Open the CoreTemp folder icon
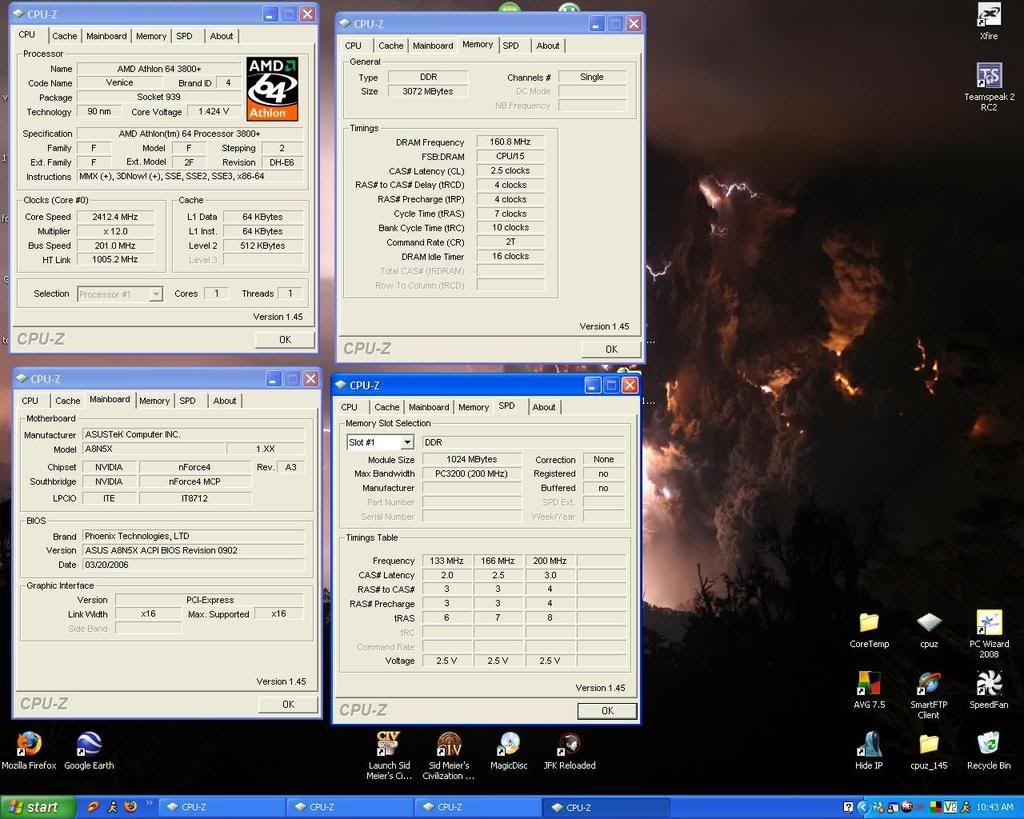This screenshot has width=1024, height=819. (x=869, y=630)
